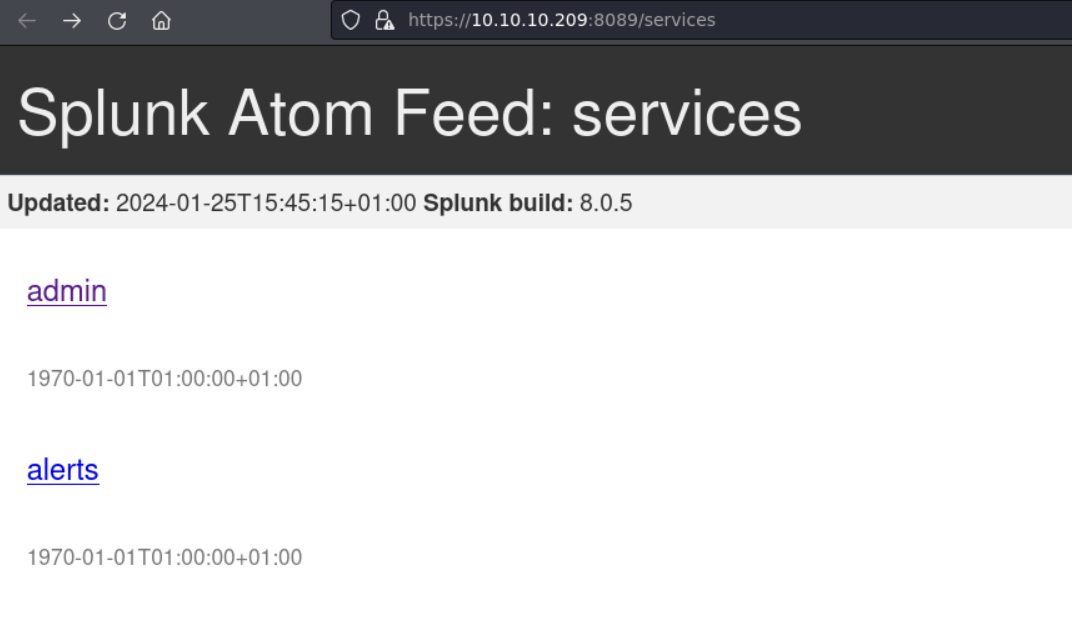
Task: Reload the current Splunk services page
Action: [x=117, y=21]
